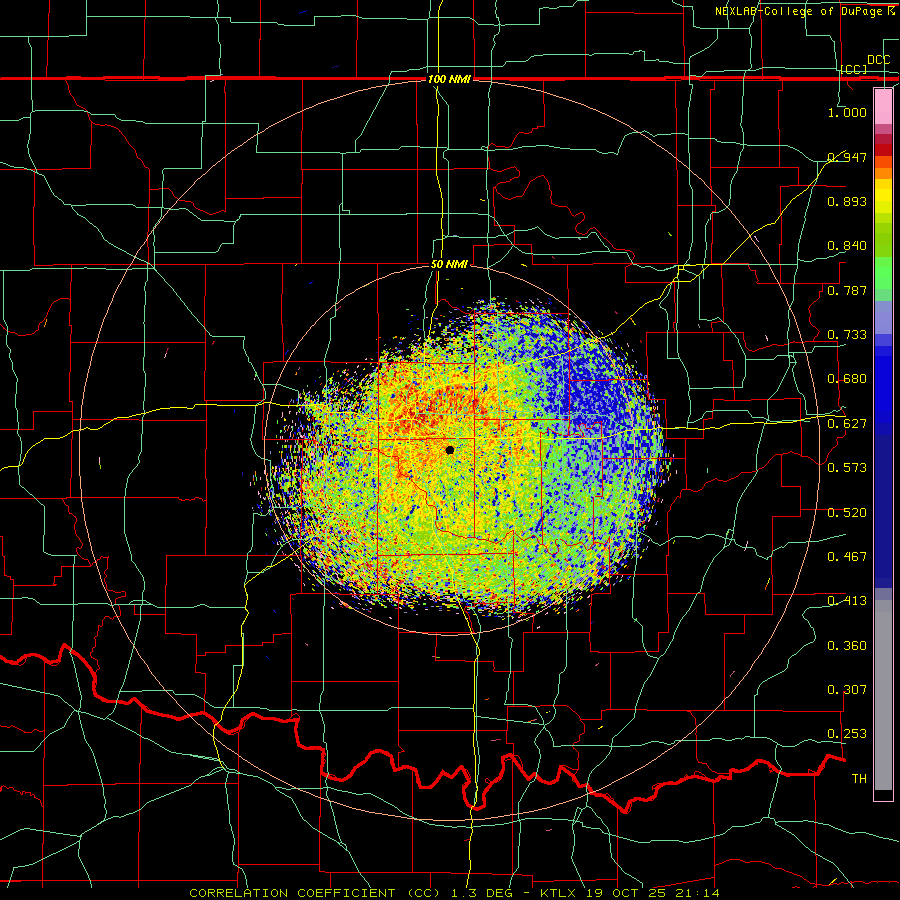Click the 0.627 scale value
Screen dimensions: 900x900
point(847,424)
